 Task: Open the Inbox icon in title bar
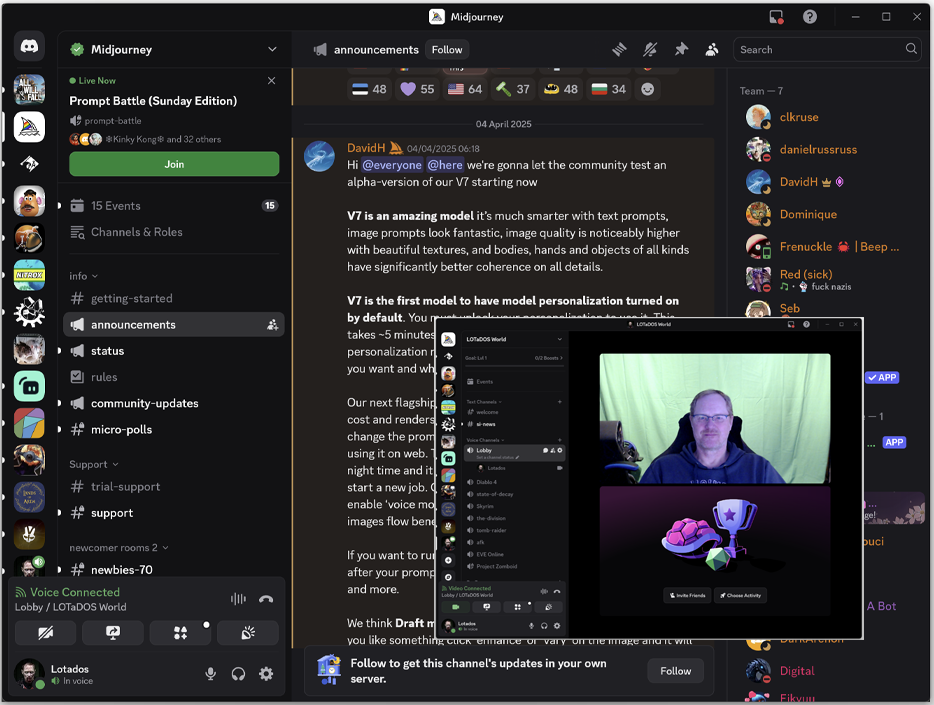(776, 17)
